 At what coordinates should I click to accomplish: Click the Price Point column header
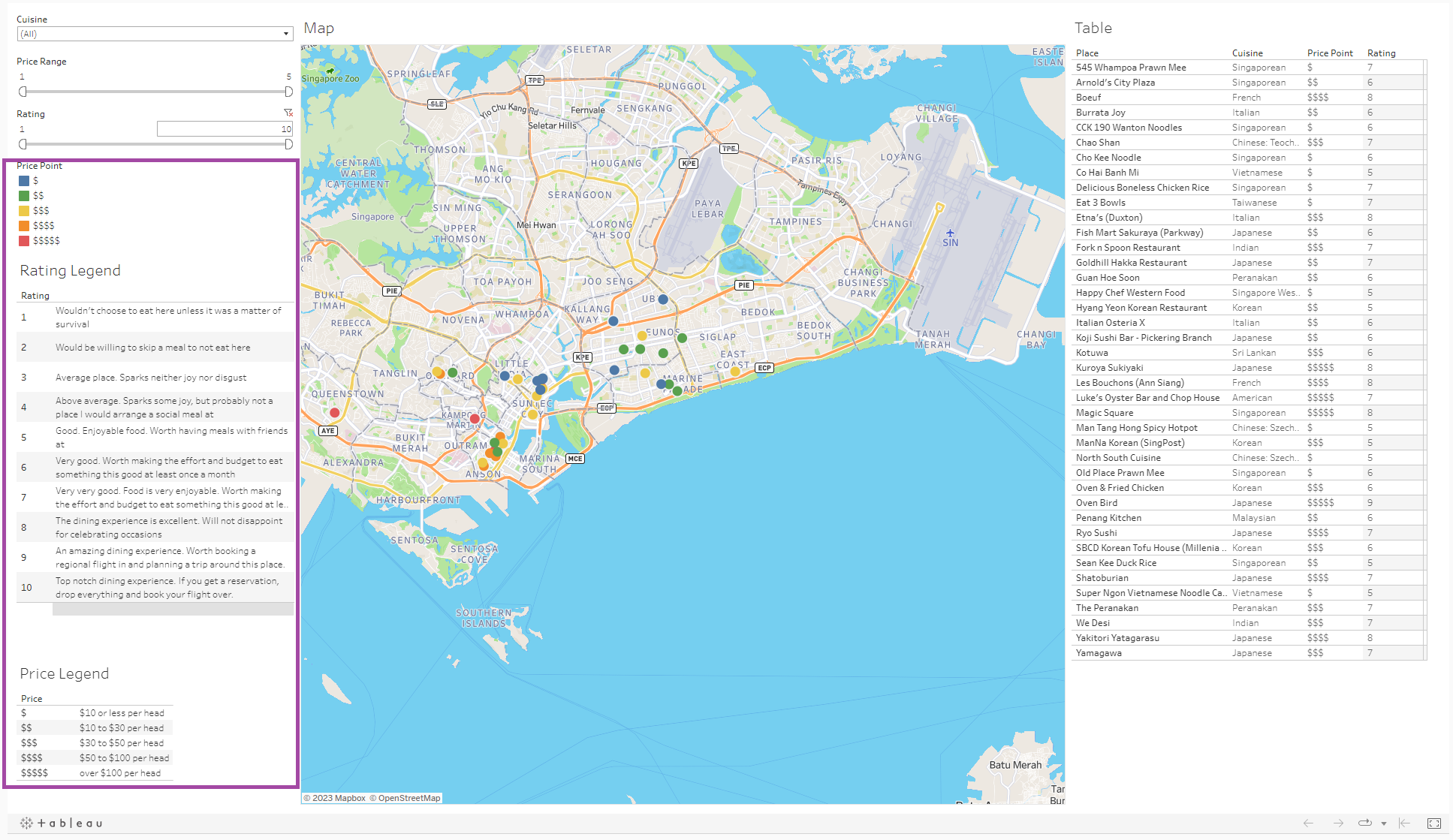tap(1329, 53)
